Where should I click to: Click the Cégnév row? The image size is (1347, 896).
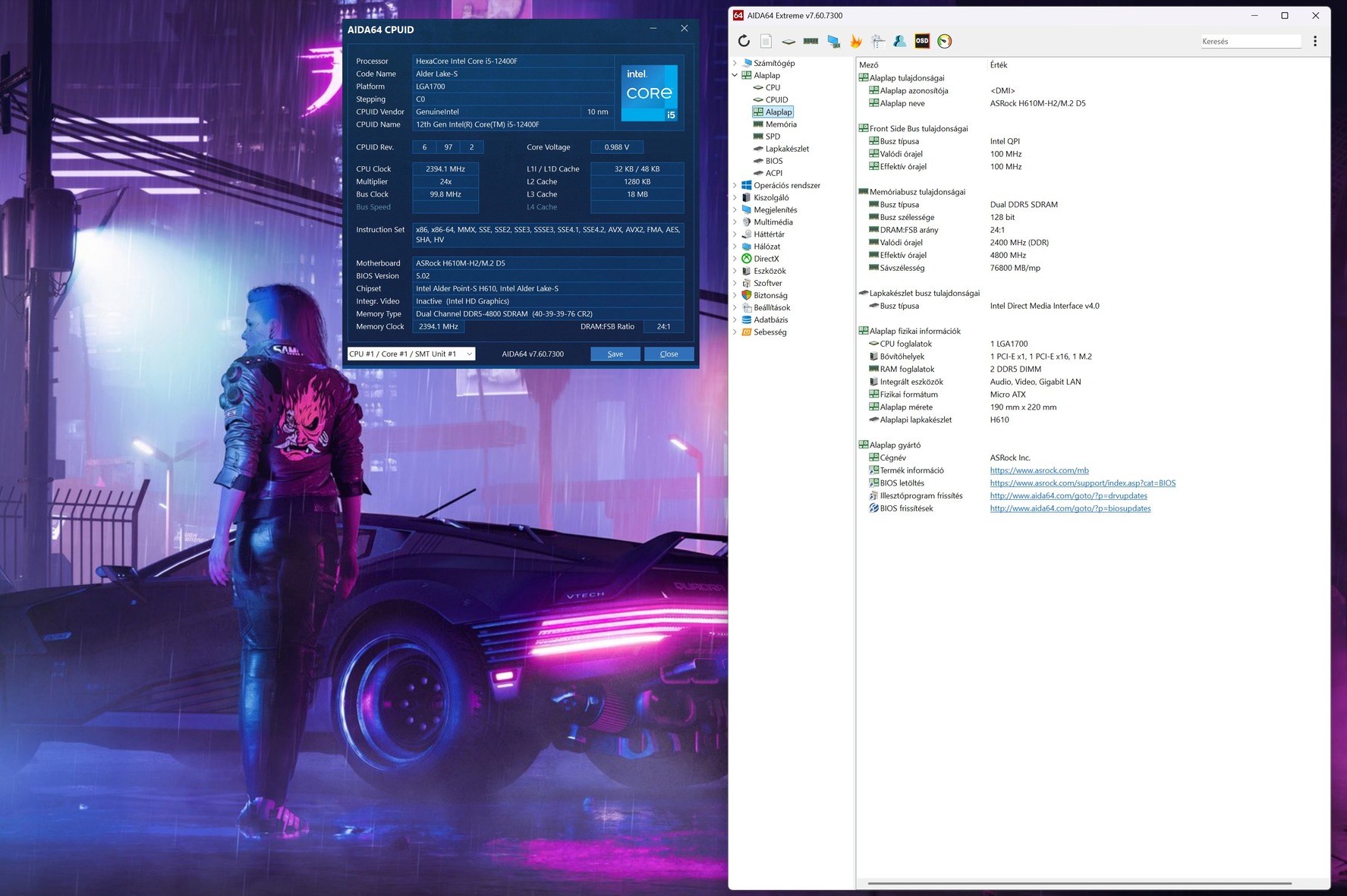coord(1093,457)
